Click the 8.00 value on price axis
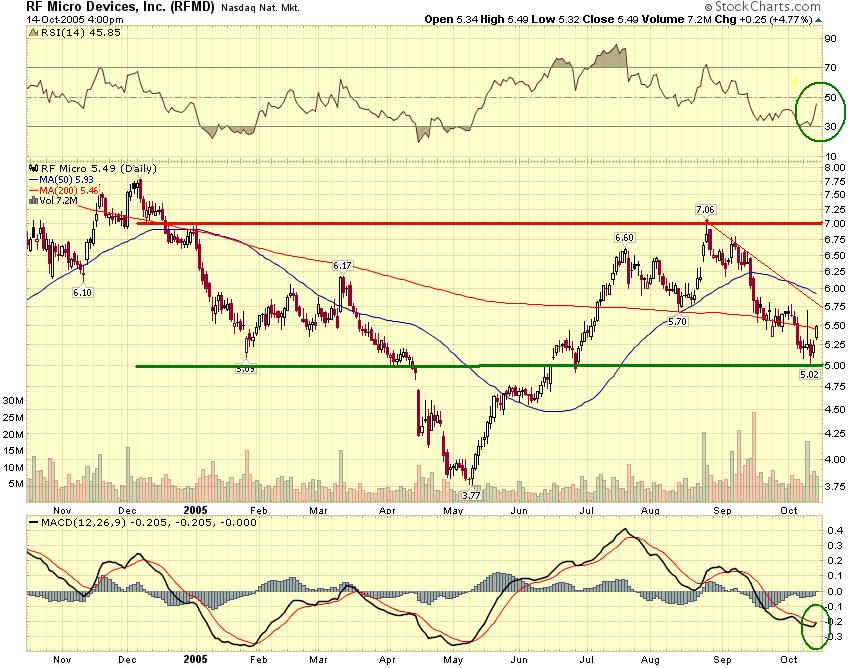 (x=835, y=168)
